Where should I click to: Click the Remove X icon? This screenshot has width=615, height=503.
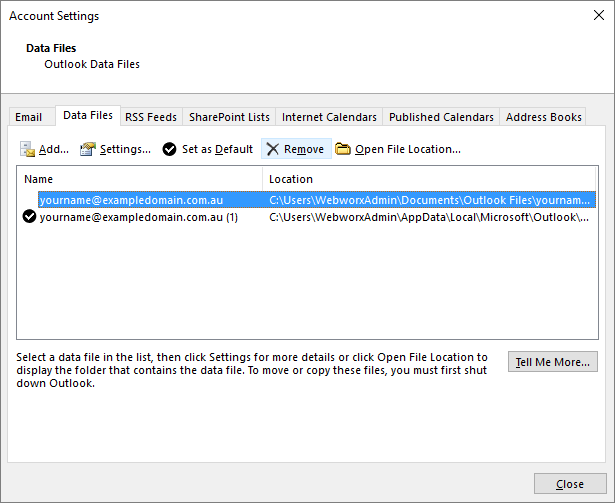click(272, 149)
